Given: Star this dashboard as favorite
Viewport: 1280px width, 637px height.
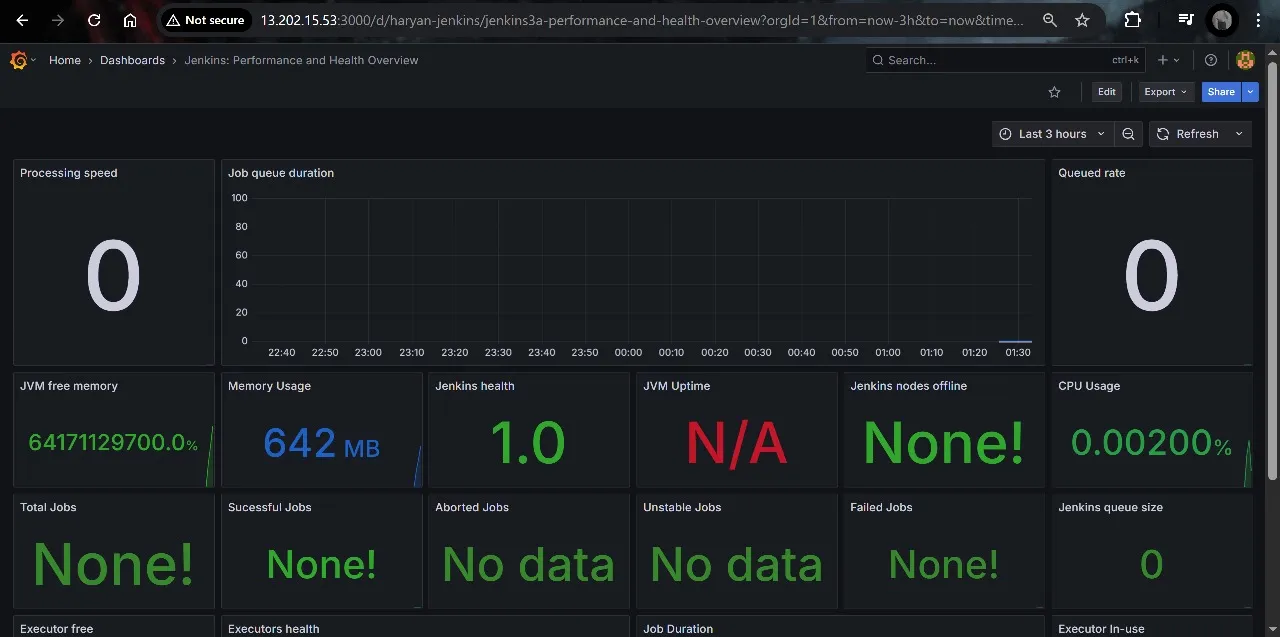Looking at the screenshot, I should pyautogui.click(x=1054, y=92).
